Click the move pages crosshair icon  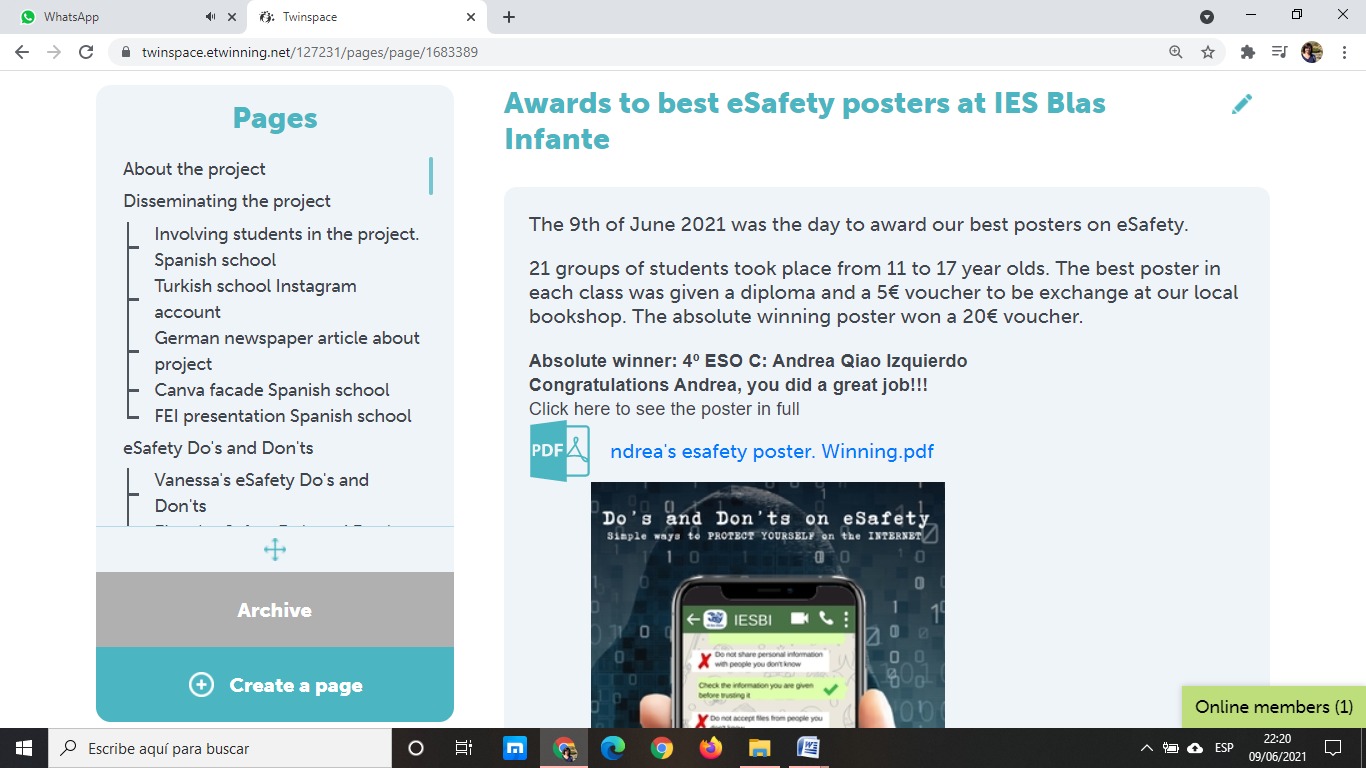[x=275, y=549]
